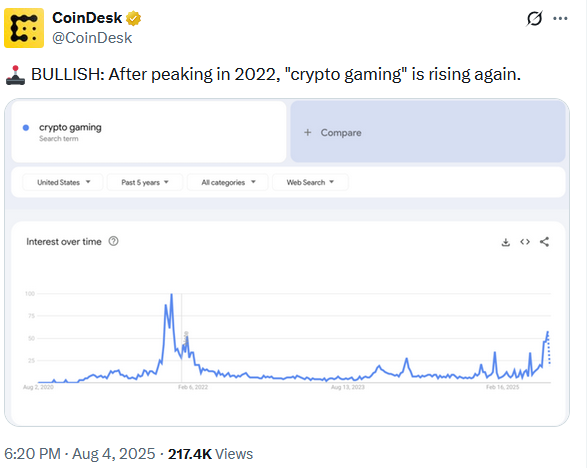Screen dimensions: 588x468
Task: Expand the Web Search type dropdown
Action: pyautogui.click(x=310, y=182)
